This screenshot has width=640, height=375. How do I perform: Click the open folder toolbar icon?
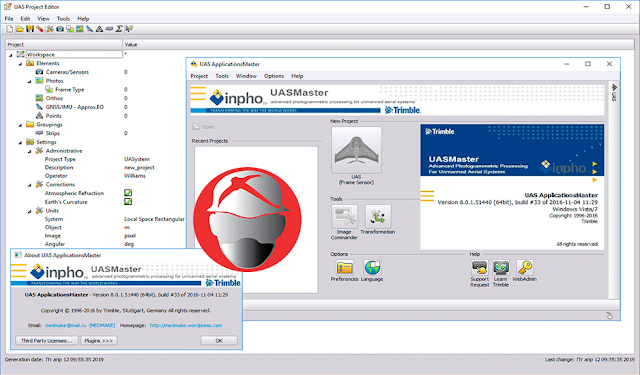20,29
